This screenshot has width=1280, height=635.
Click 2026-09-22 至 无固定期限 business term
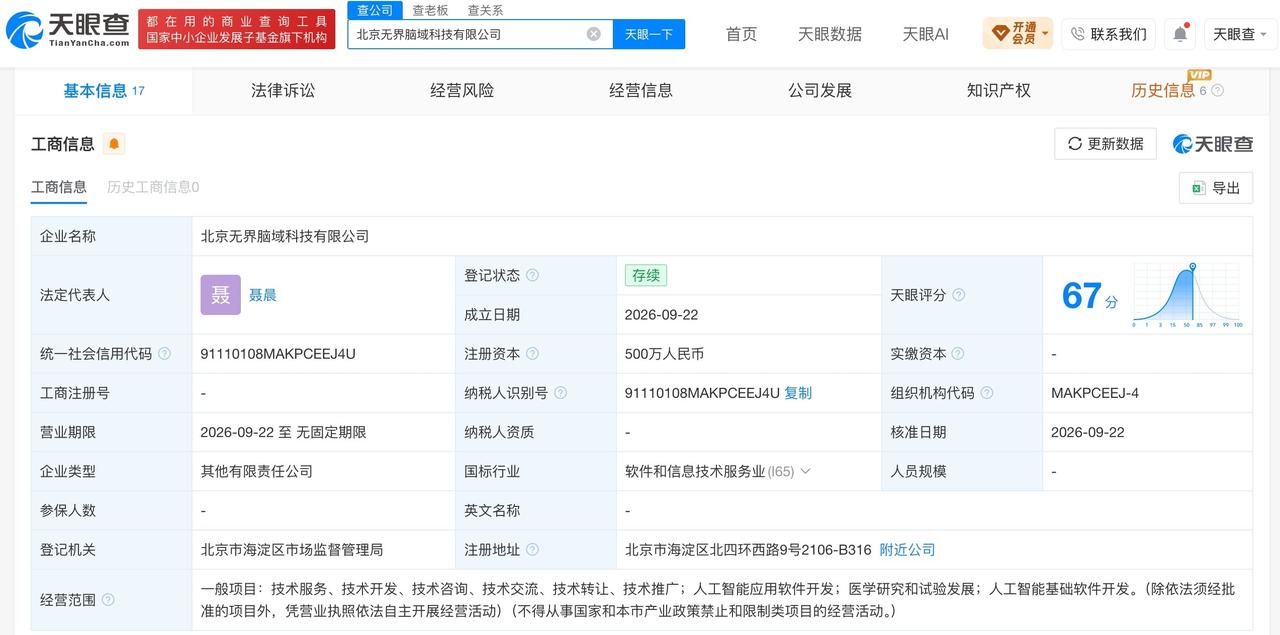283,432
